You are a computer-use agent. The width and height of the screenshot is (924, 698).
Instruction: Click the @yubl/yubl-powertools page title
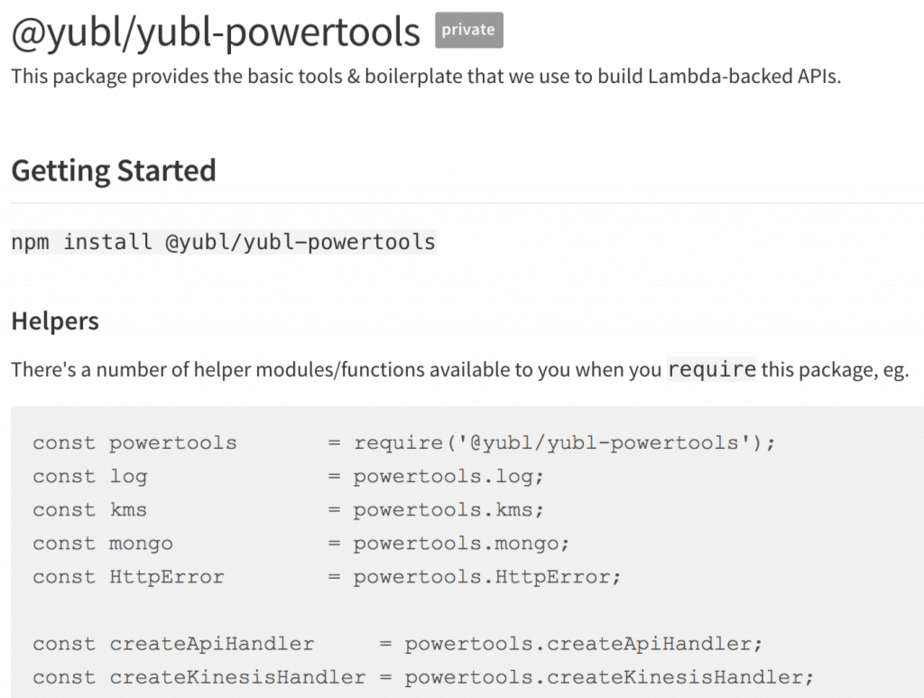point(215,33)
